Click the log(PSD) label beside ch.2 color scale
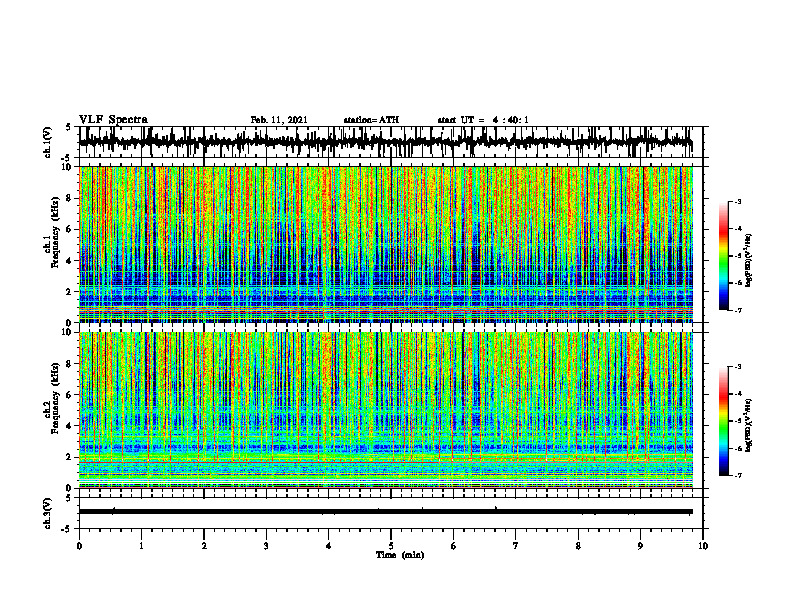Screen dimensions: 792x612 point(750,425)
